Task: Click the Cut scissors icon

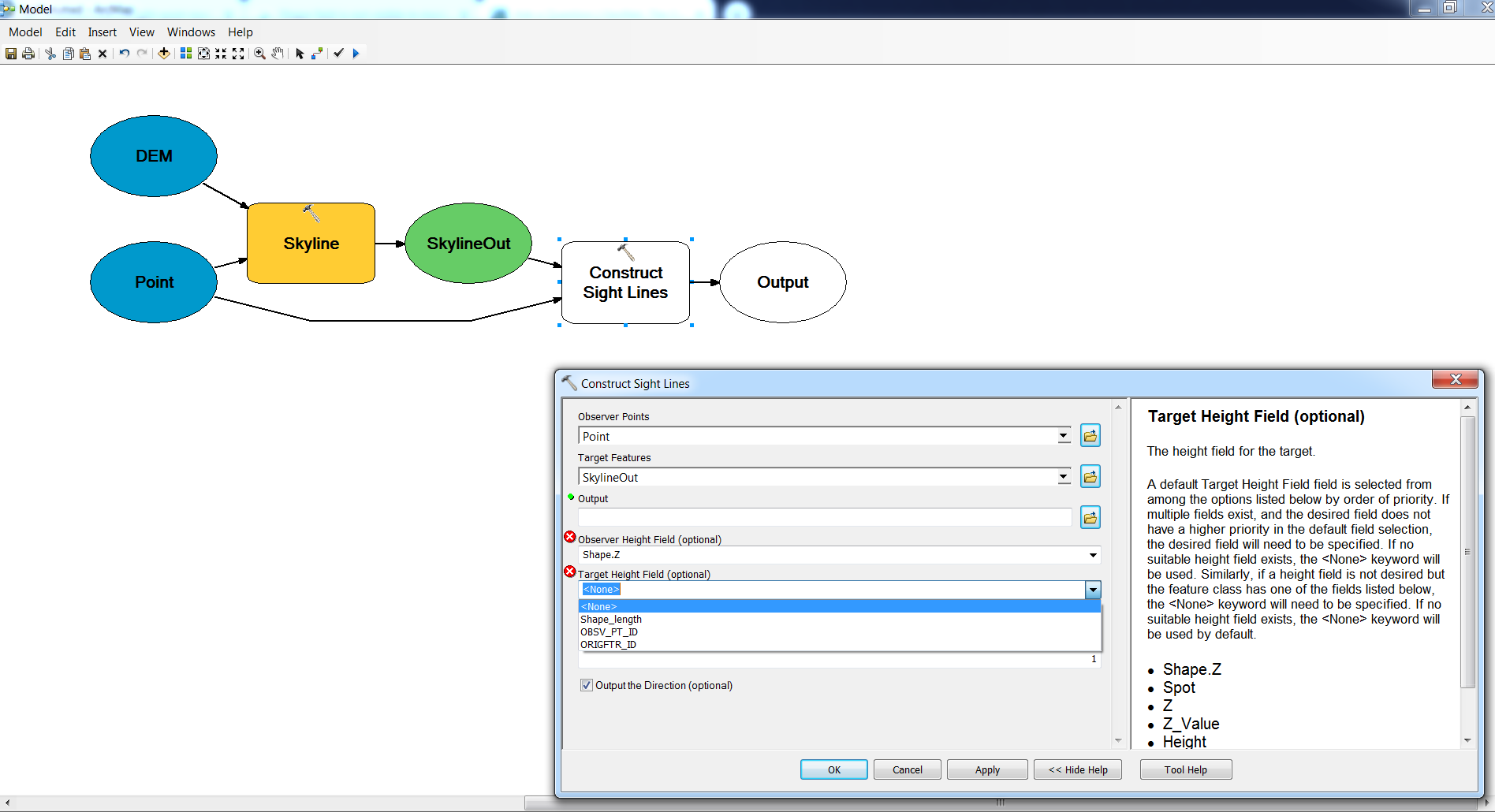Action: click(50, 54)
